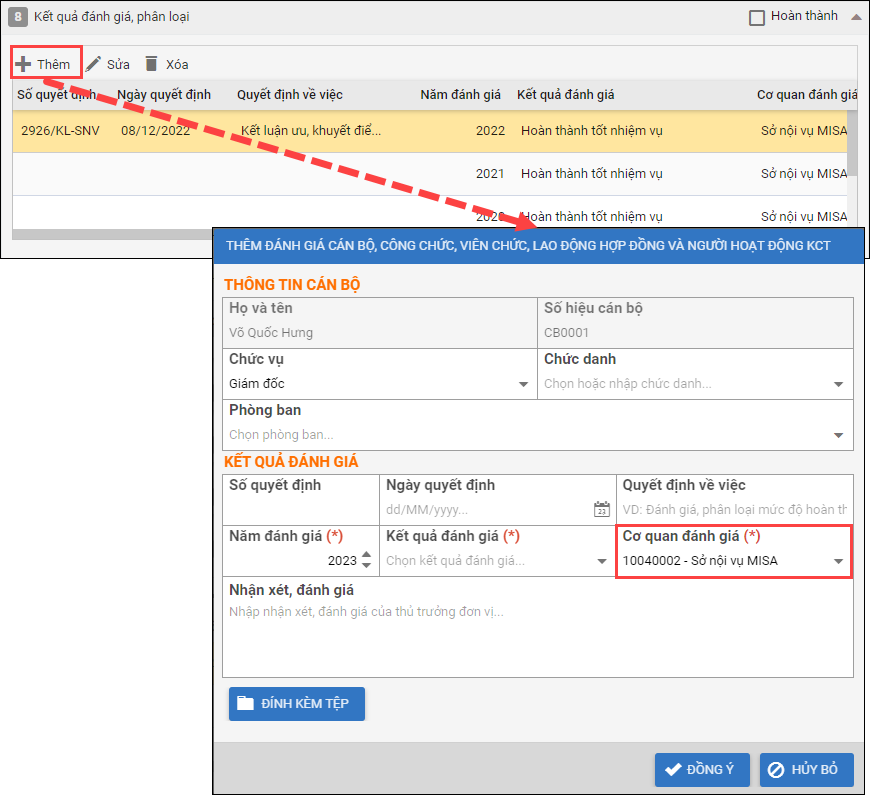
Task: Expand the Chức vụ dropdown
Action: (523, 384)
